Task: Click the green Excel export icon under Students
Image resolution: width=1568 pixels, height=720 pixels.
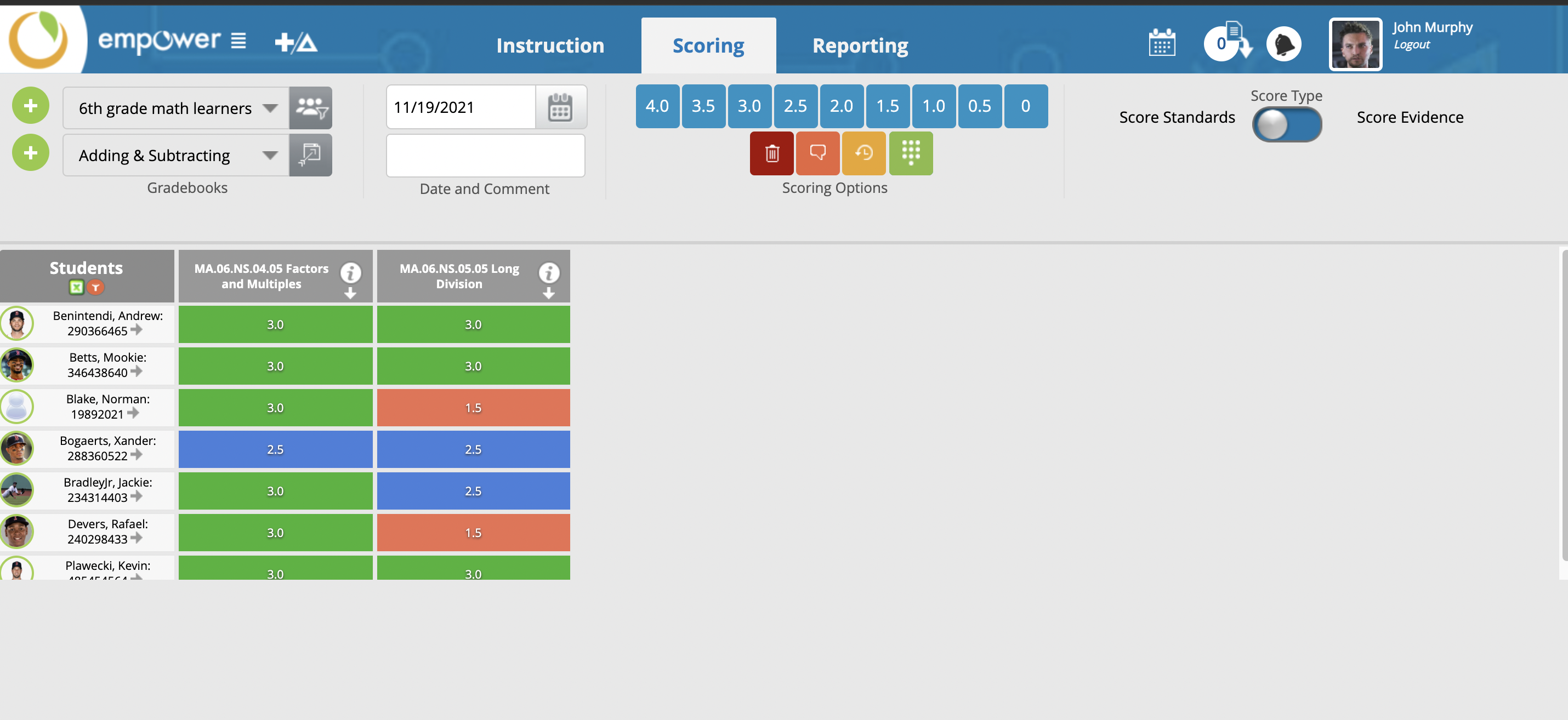Action: click(x=76, y=287)
